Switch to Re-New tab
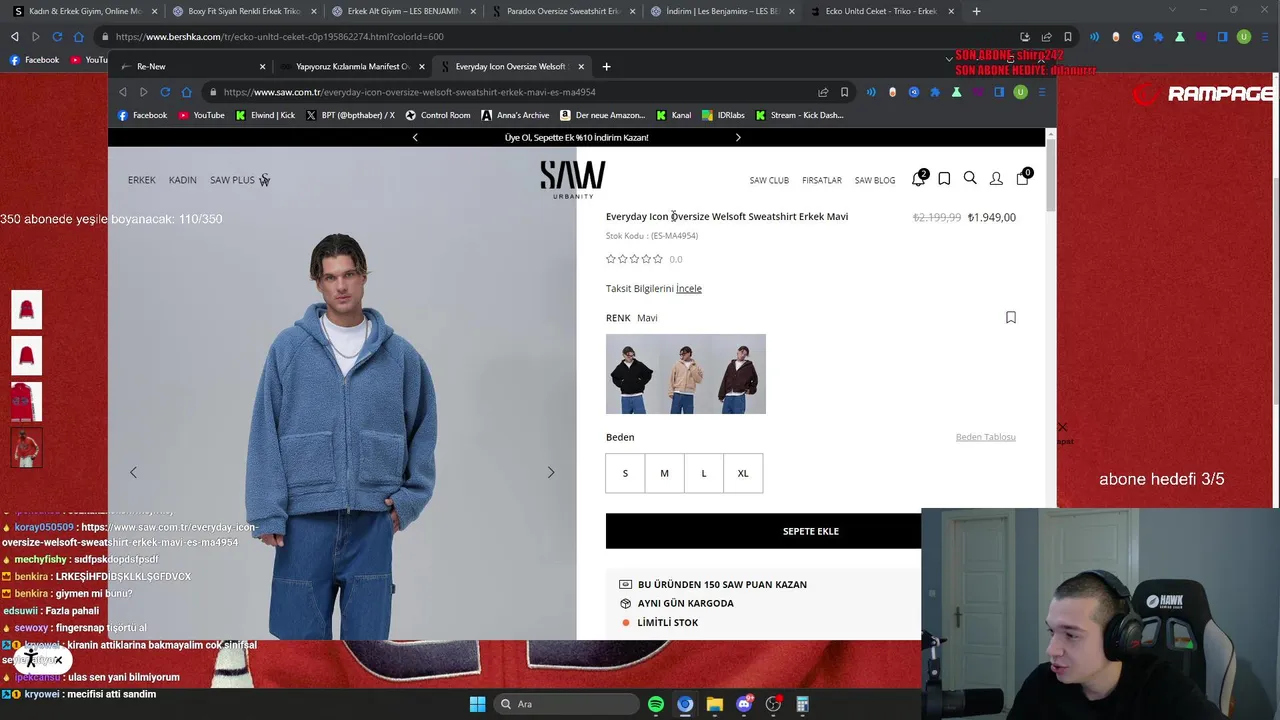1280x720 pixels. click(x=193, y=67)
